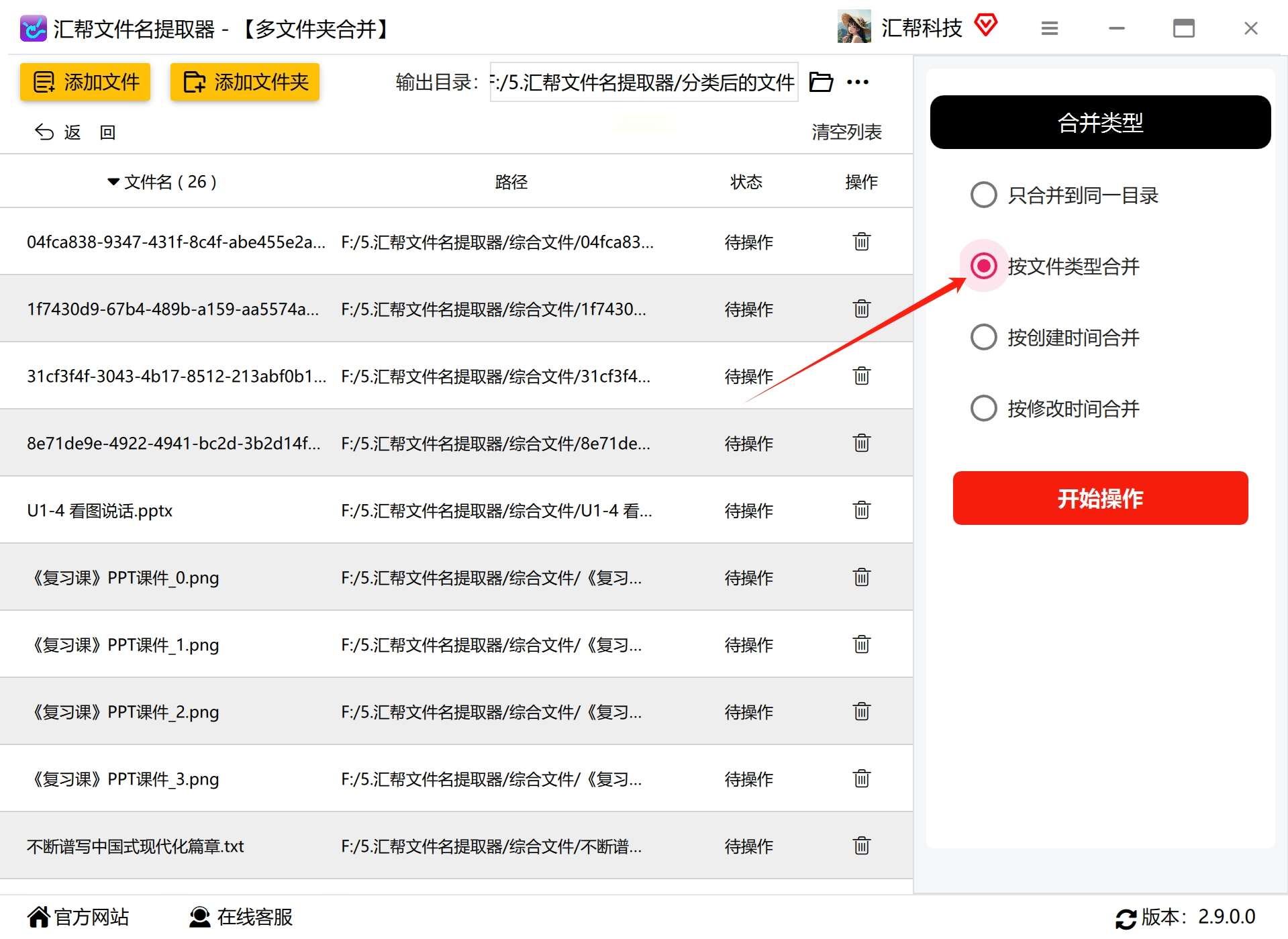Click the 添加文件夹 button
1288x939 pixels.
point(244,82)
